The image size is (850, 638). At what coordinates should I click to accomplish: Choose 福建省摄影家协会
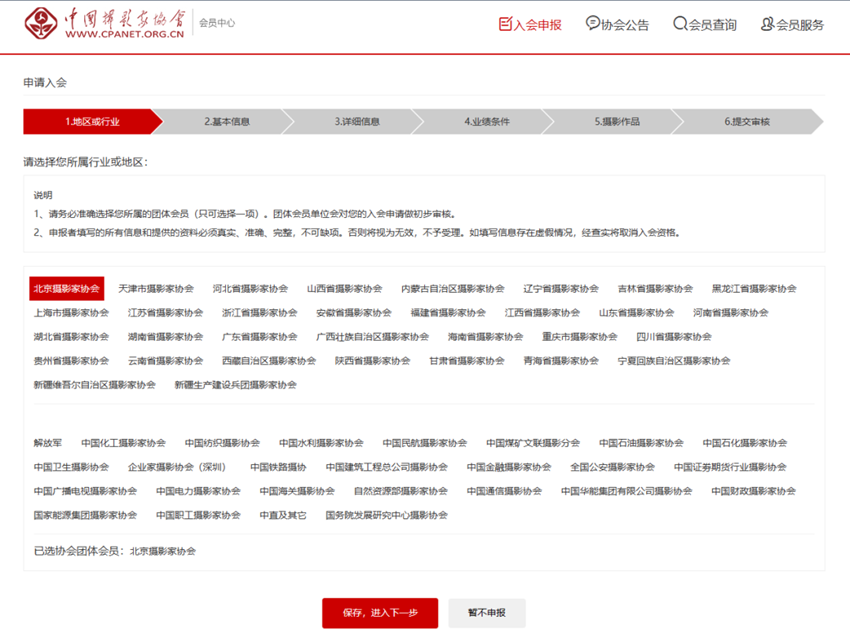448,313
